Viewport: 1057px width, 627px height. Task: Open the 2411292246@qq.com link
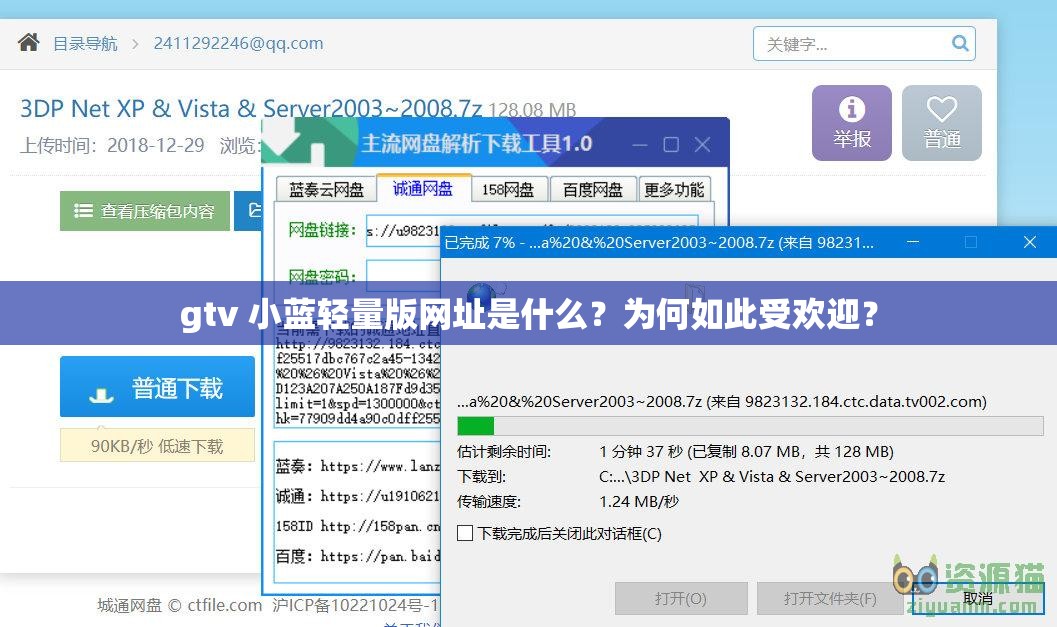pyautogui.click(x=237, y=43)
